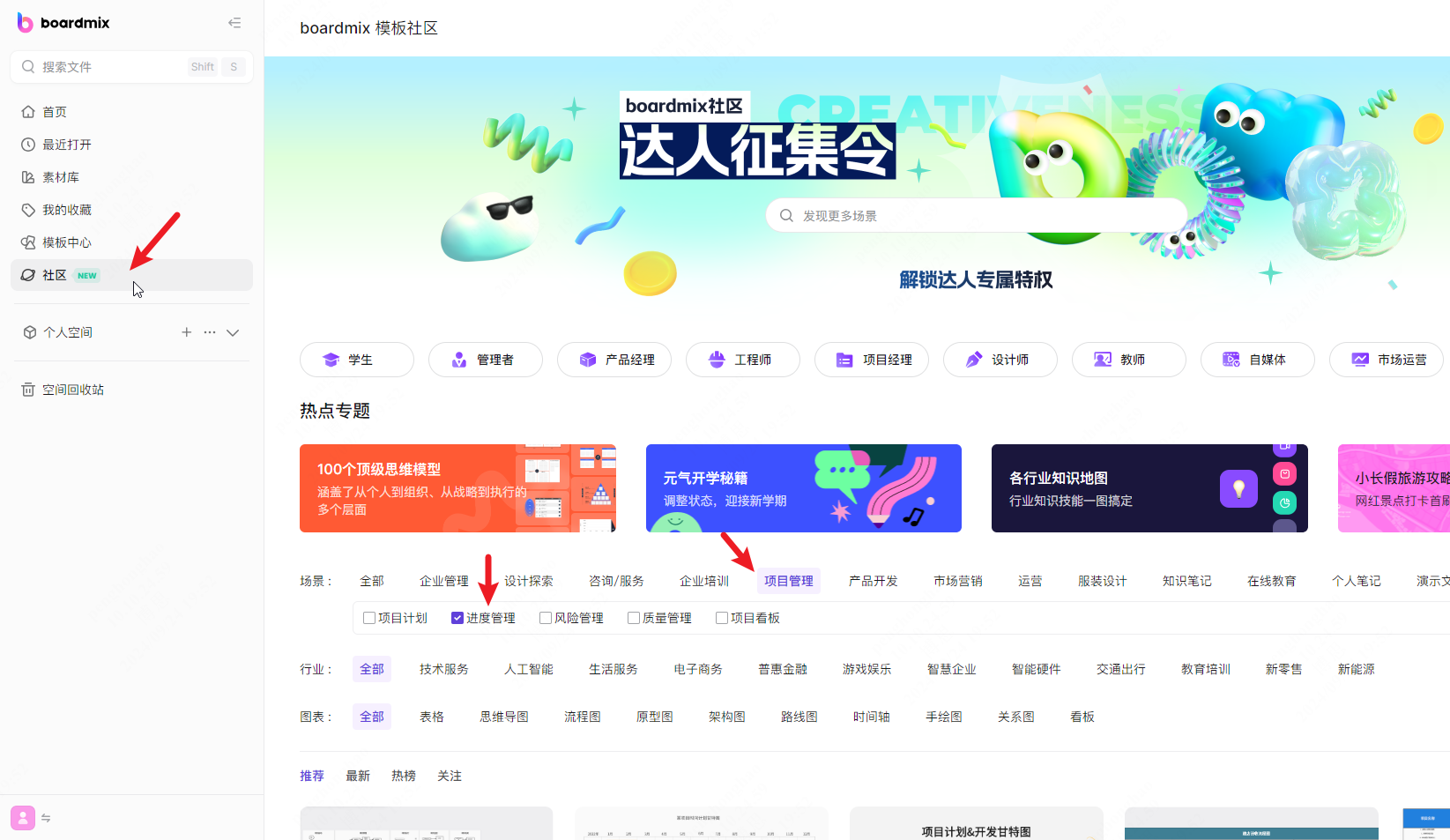1450x840 pixels.
Task: Open the 100个顶级思维模型 topic card
Action: pyautogui.click(x=457, y=488)
